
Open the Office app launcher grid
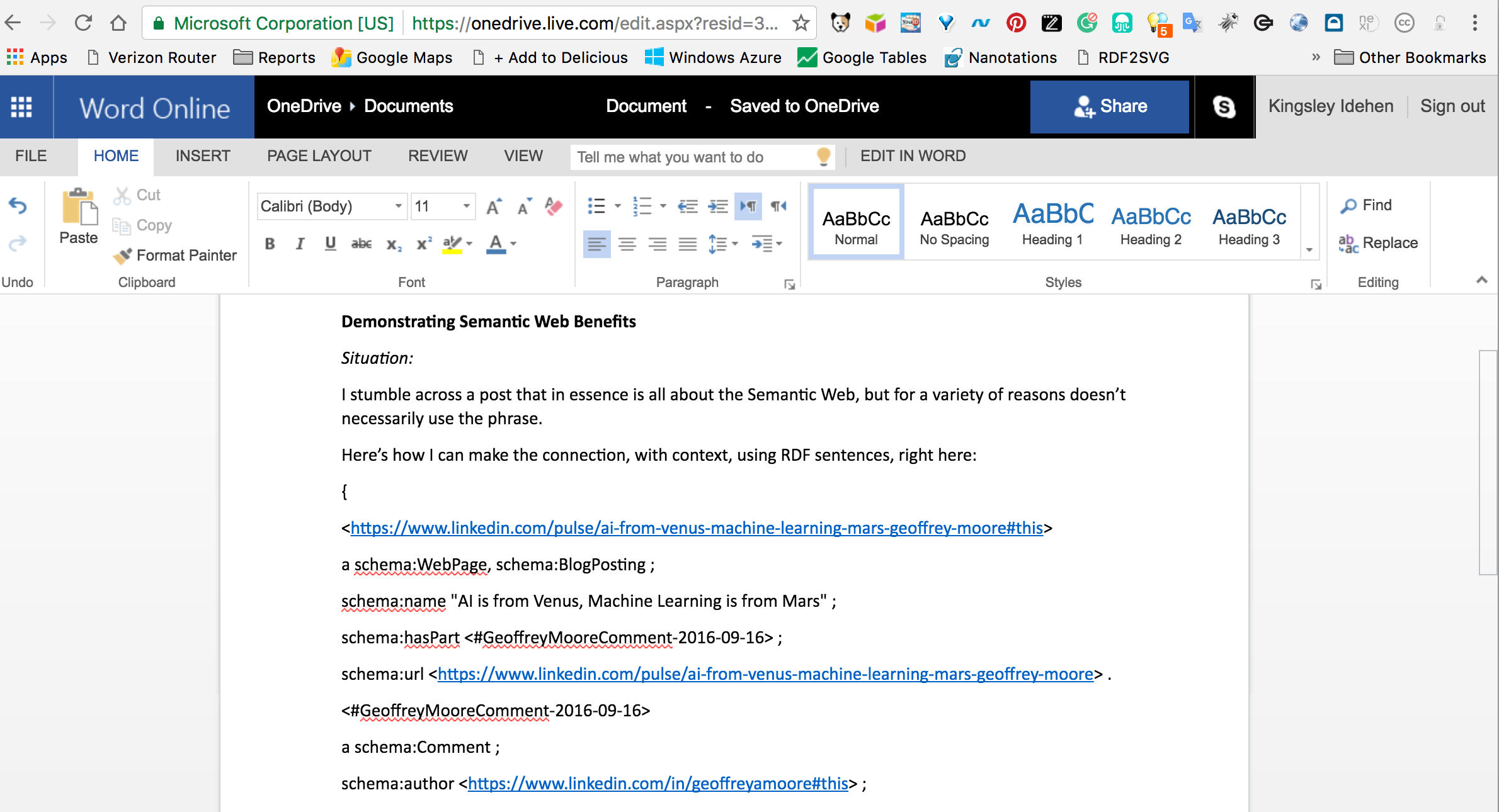click(21, 107)
